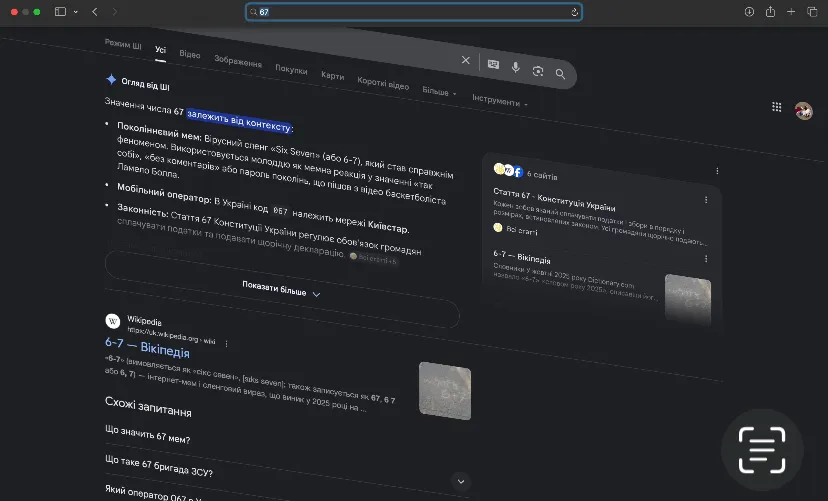
Task: Open the sources panel Wikipedia thumbnail
Action: 688,299
